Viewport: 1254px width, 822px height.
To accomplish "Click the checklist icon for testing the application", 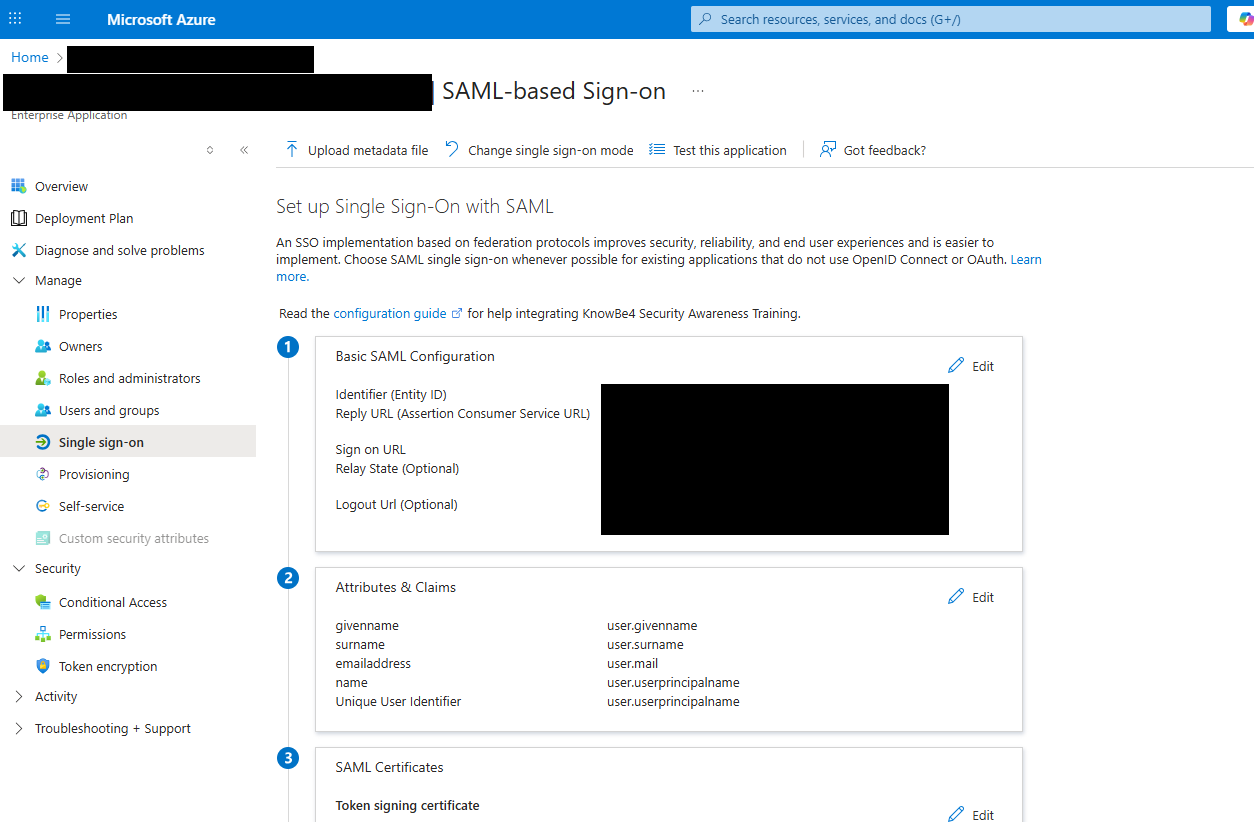I will (657, 150).
